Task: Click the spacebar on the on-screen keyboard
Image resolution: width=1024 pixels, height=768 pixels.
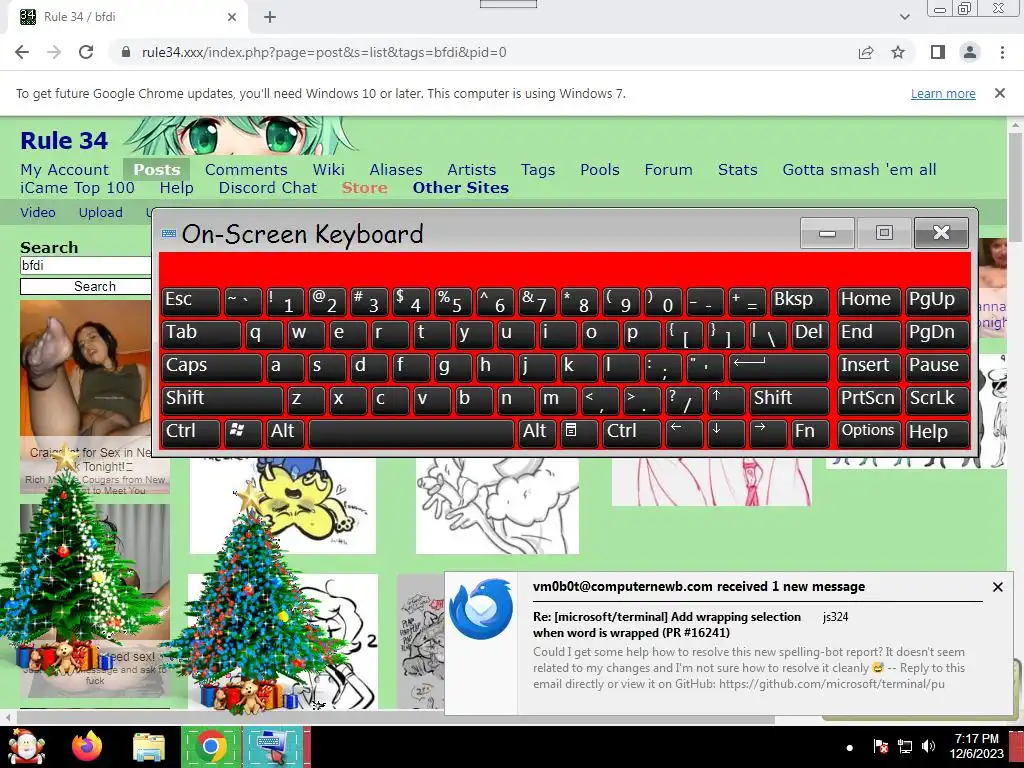Action: coord(411,432)
